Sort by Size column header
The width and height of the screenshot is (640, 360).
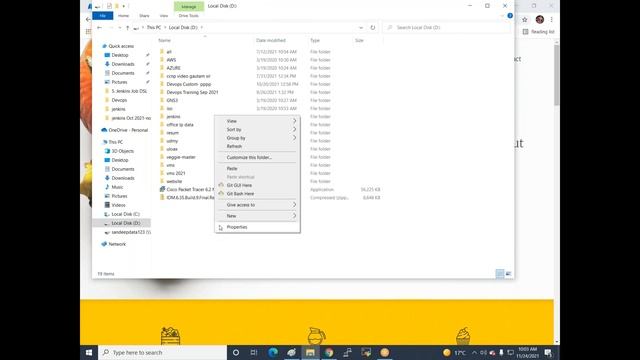pyautogui.click(x=359, y=40)
